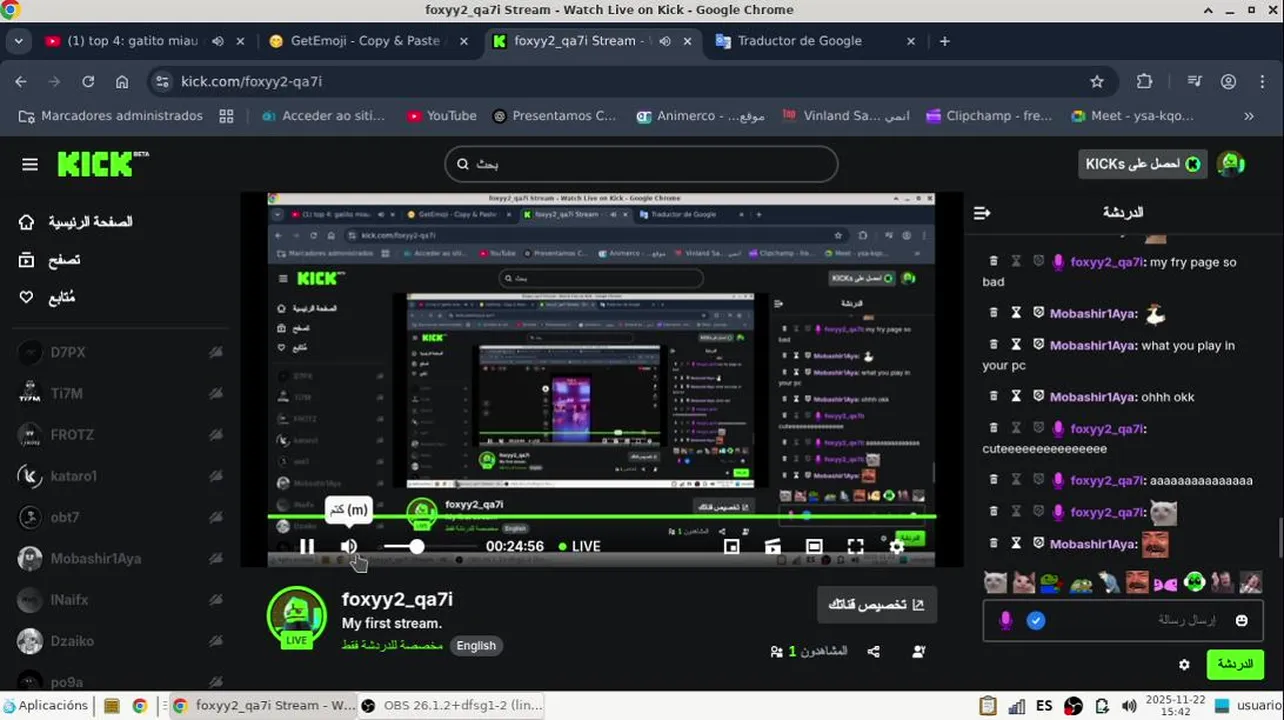This screenshot has height=720, width=1284.
Task: Open the Aplicacións menu in the taskbar
Action: pos(46,705)
